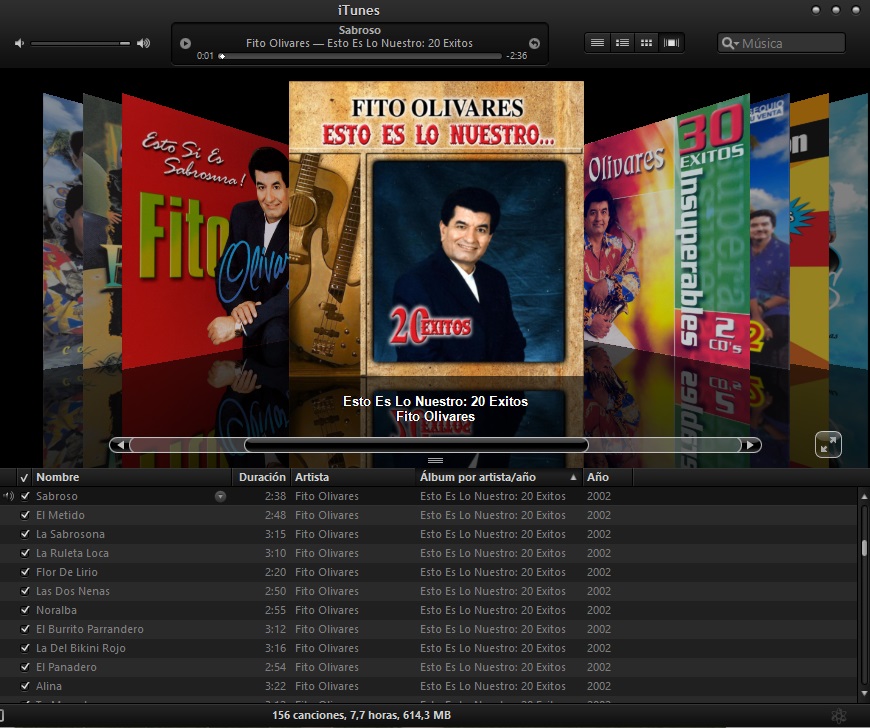This screenshot has width=870, height=728.
Task: Switch to List view
Action: click(597, 42)
